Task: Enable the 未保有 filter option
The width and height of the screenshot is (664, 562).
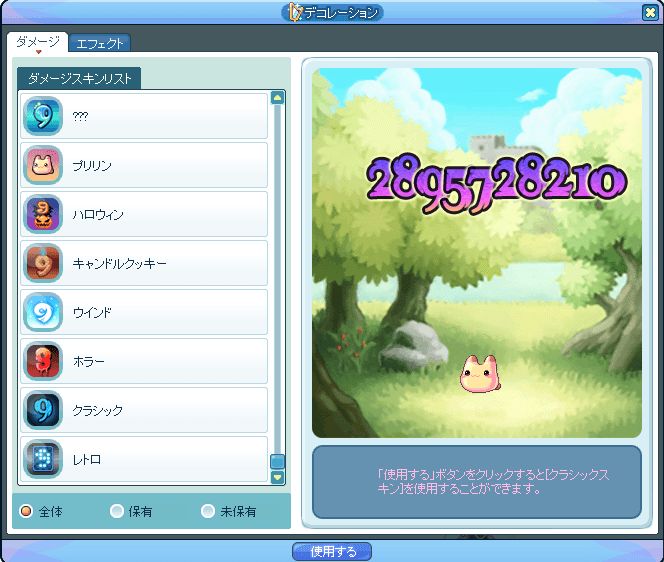Action: 208,511
